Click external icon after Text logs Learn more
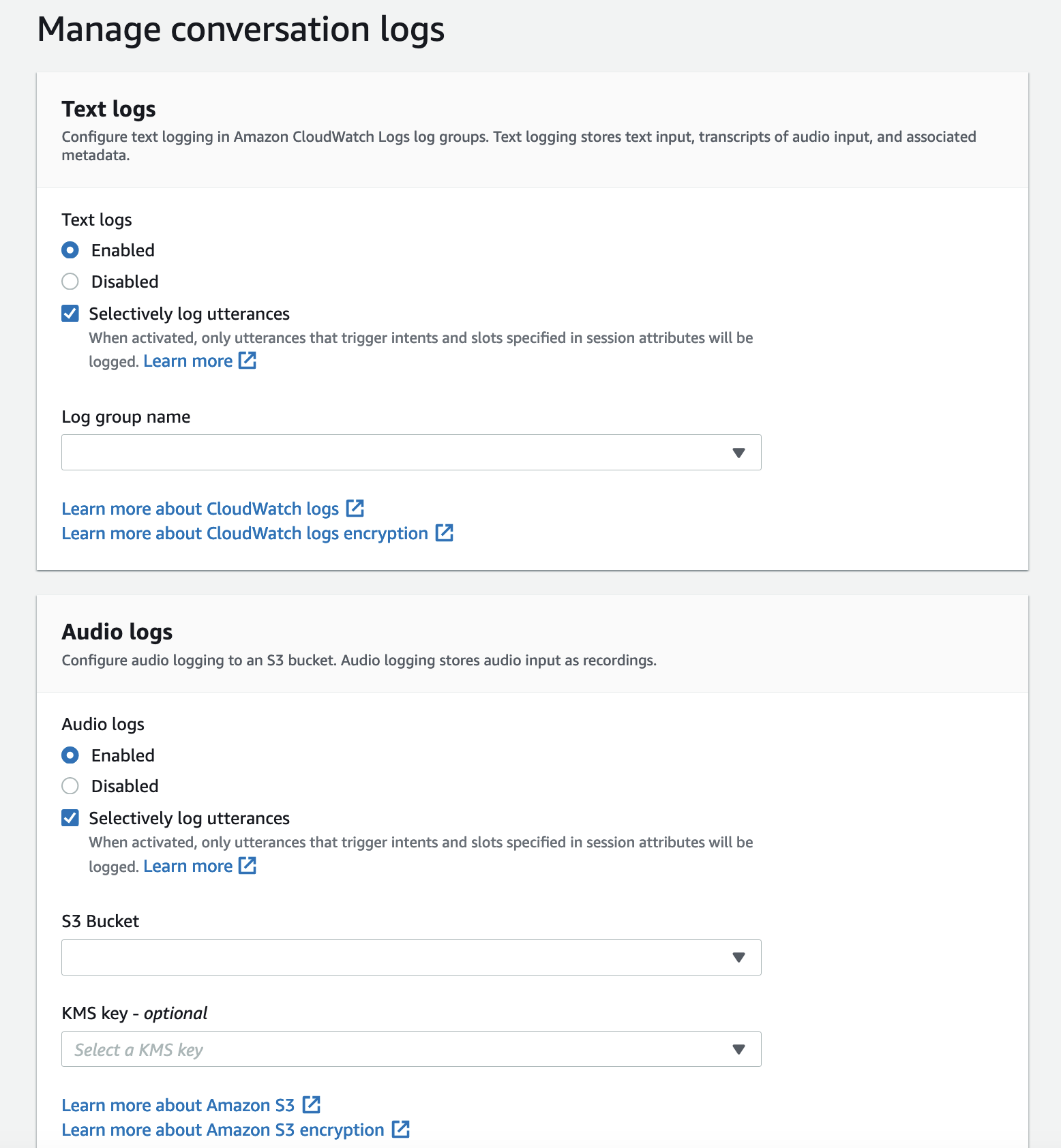Viewport: 1061px width, 1148px height. click(x=248, y=361)
